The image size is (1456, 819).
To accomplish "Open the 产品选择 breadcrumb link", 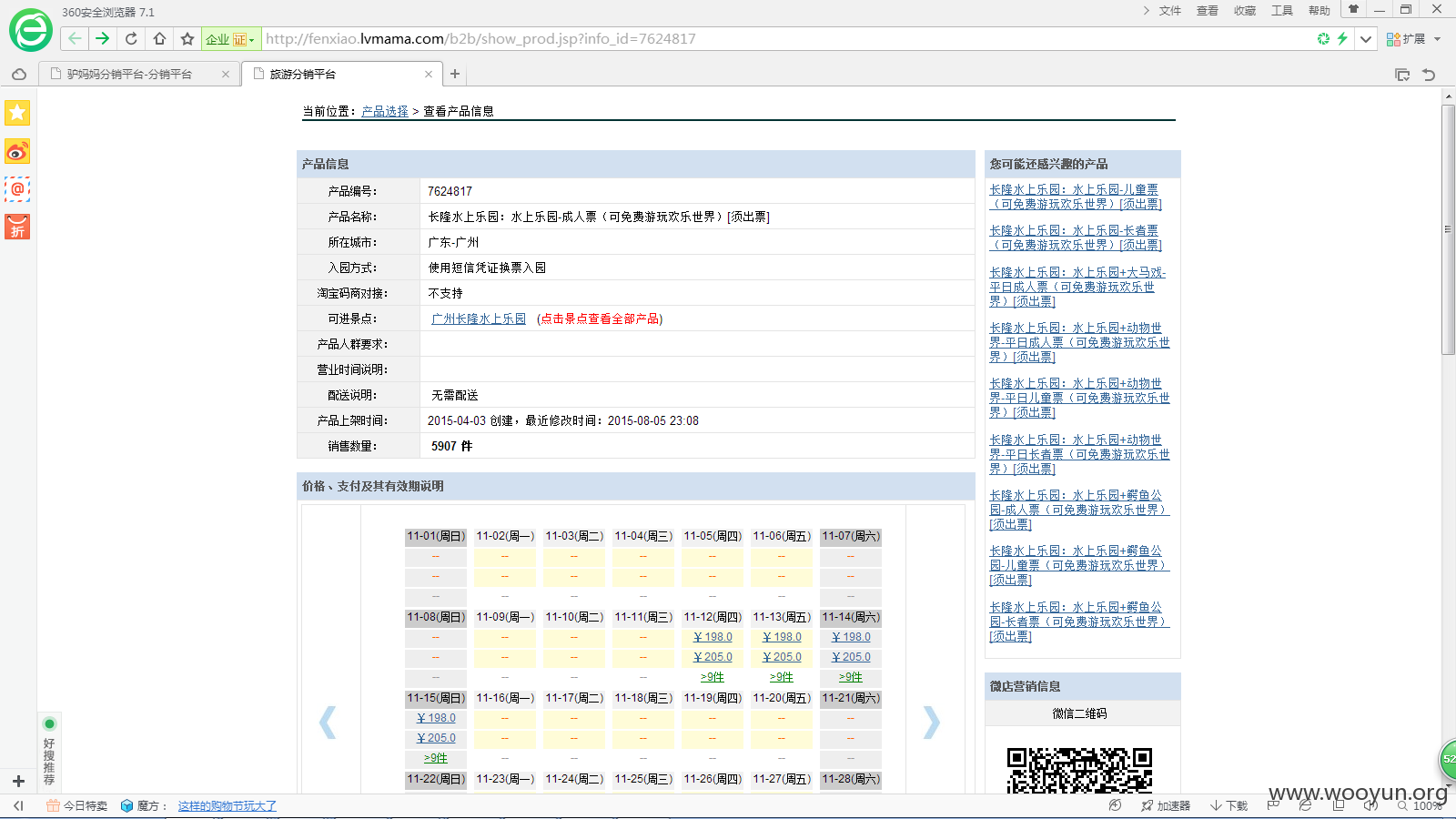I will coord(385,111).
